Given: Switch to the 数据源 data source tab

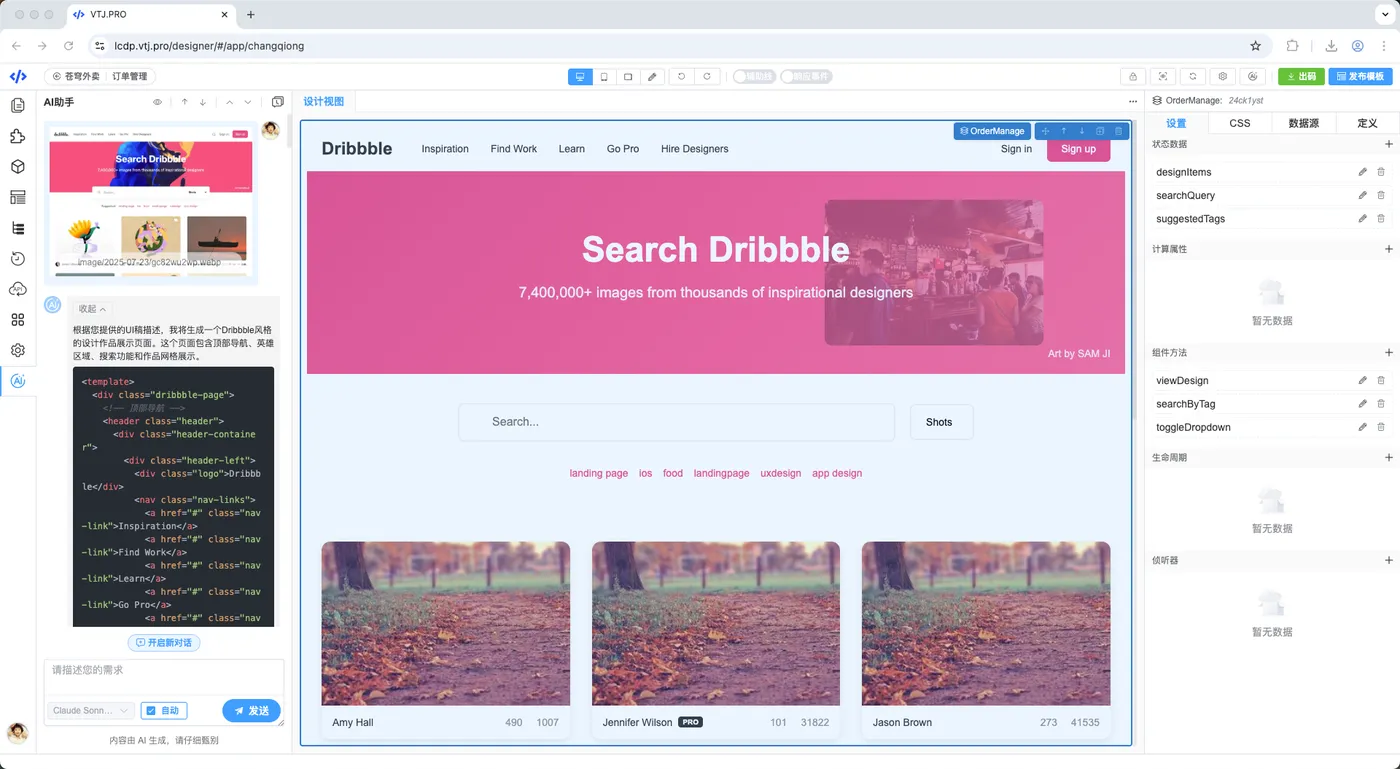Looking at the screenshot, I should coord(1304,123).
